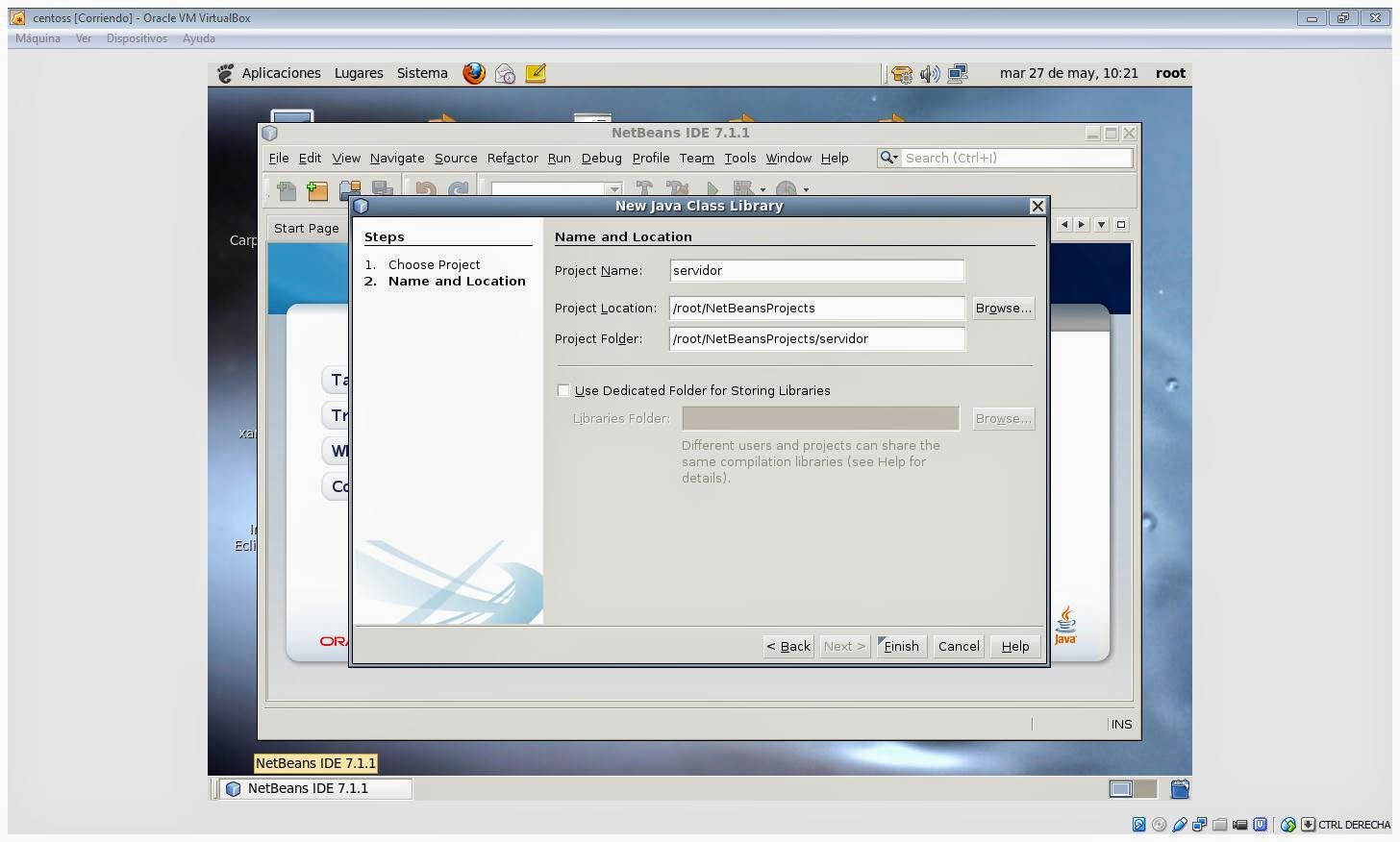Open the Sistema menu
Viewport: 1400px width, 842px height.
click(422, 73)
